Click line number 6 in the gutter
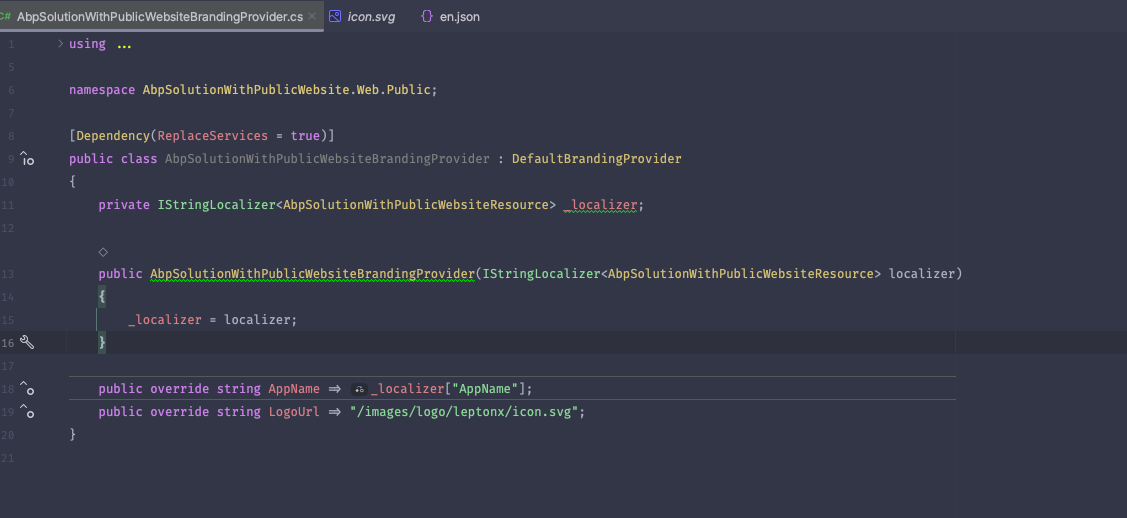 click(x=11, y=90)
